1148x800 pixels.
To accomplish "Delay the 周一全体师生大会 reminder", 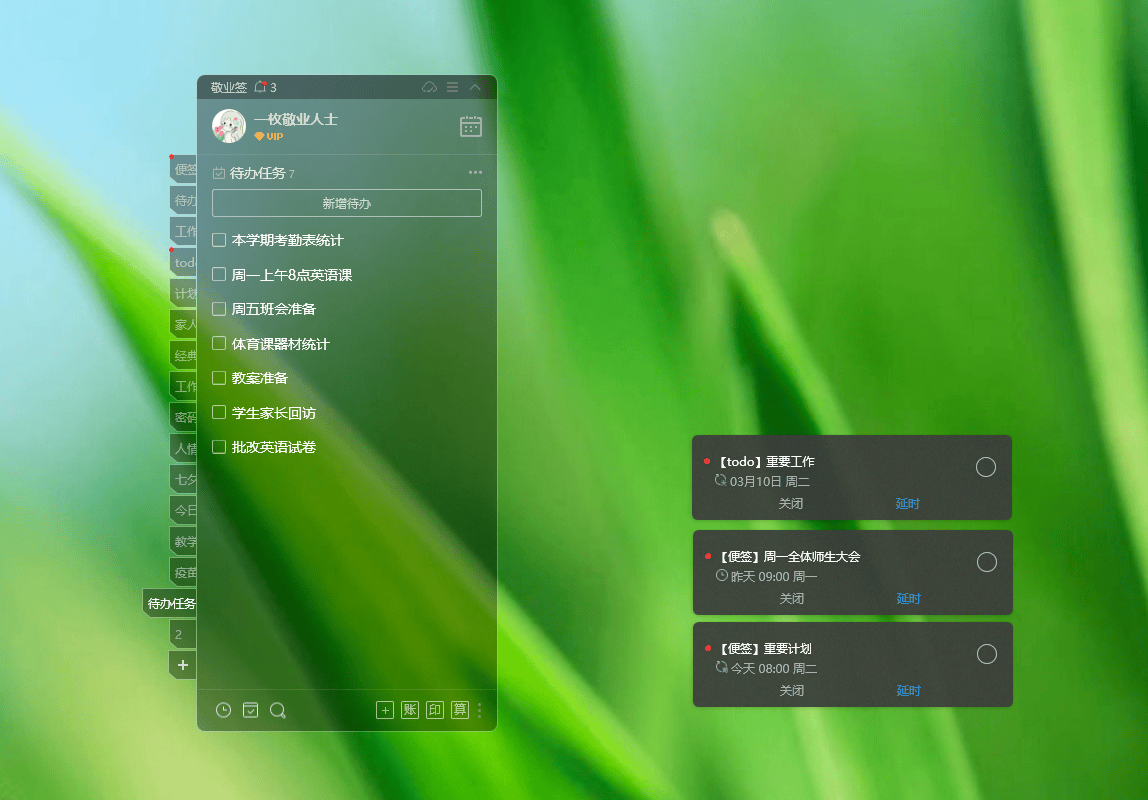I will click(x=908, y=599).
